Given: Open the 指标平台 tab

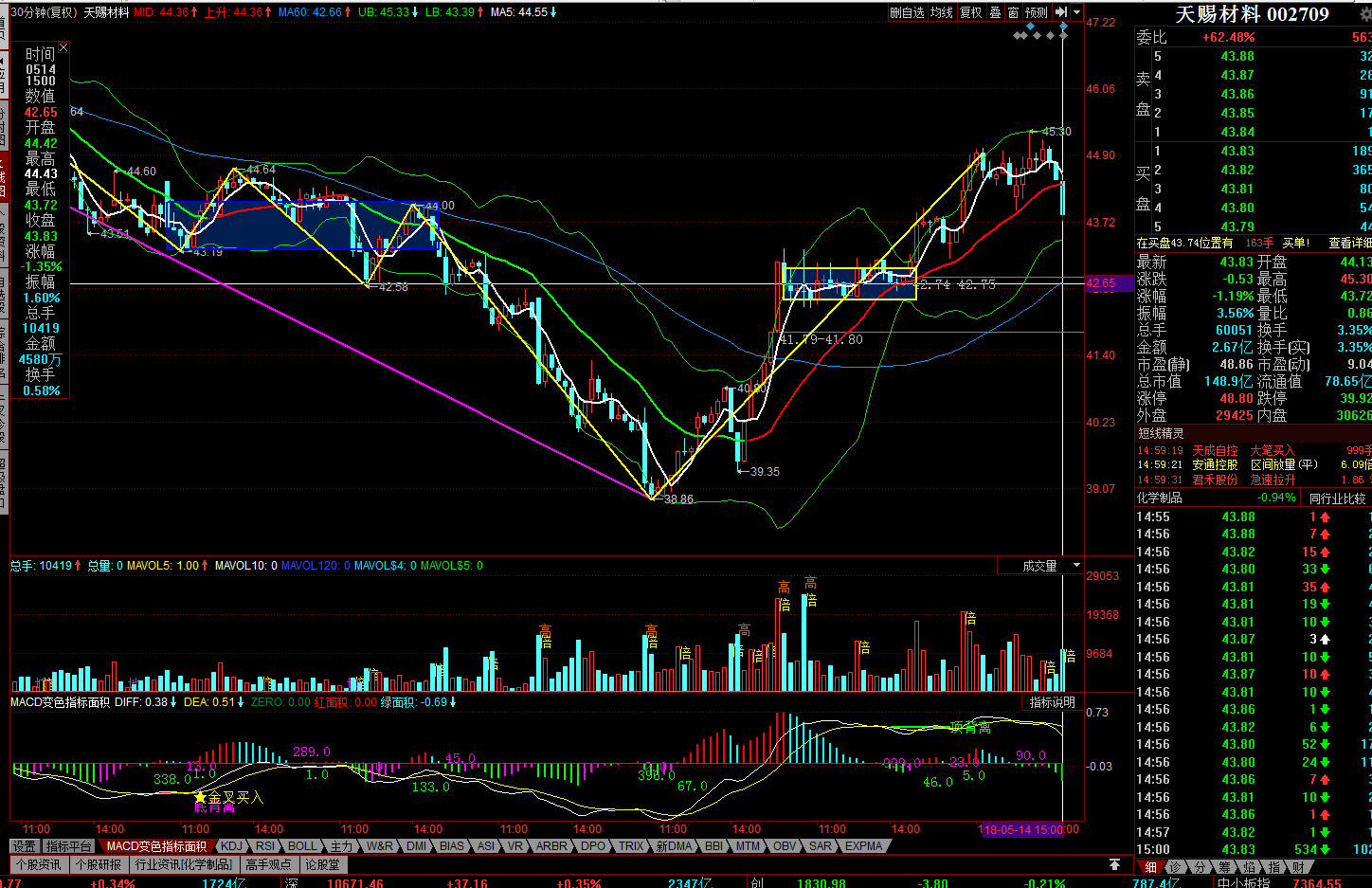Looking at the screenshot, I should (70, 846).
